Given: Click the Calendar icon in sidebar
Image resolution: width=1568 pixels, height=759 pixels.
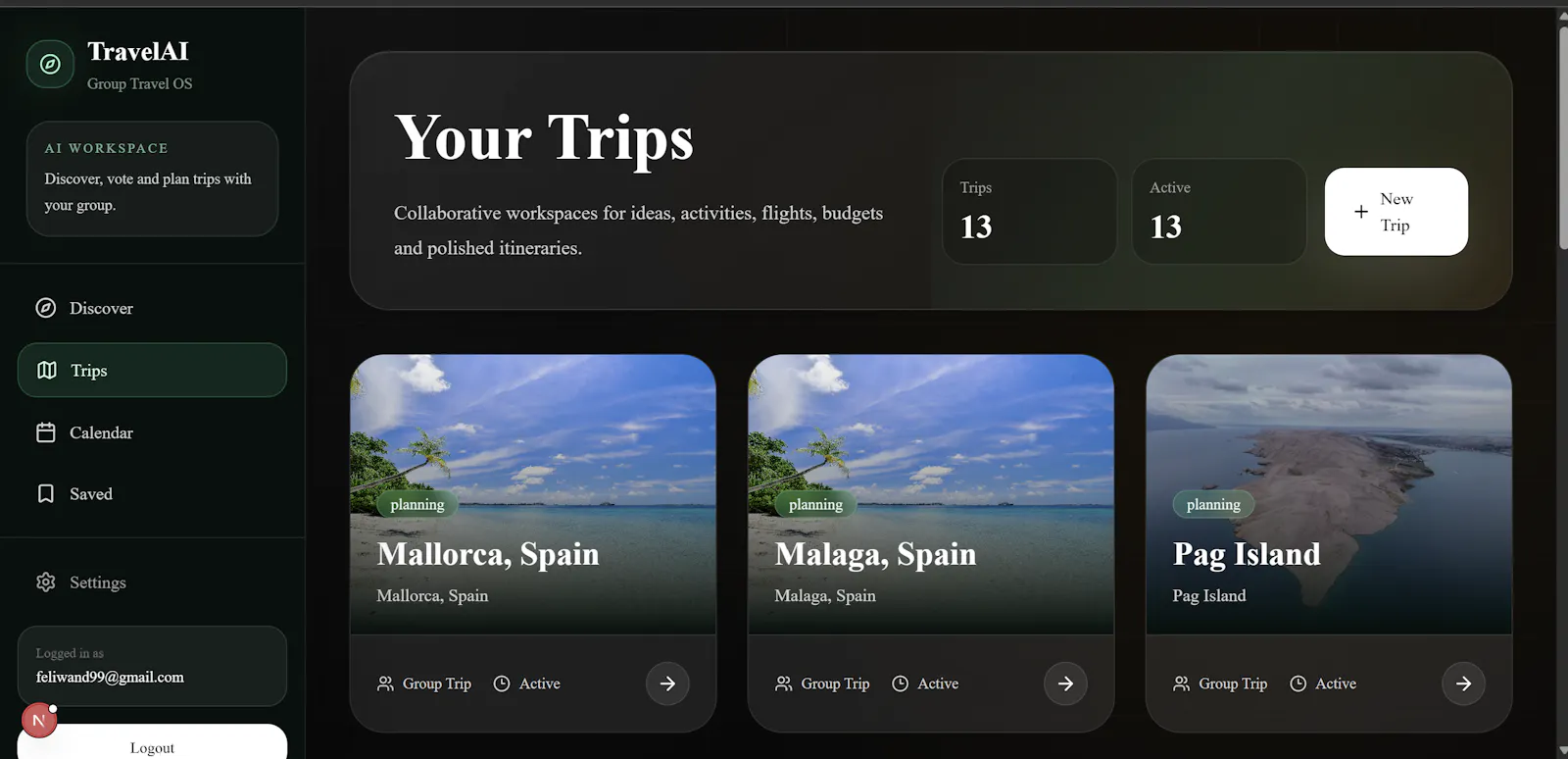Looking at the screenshot, I should click(46, 432).
